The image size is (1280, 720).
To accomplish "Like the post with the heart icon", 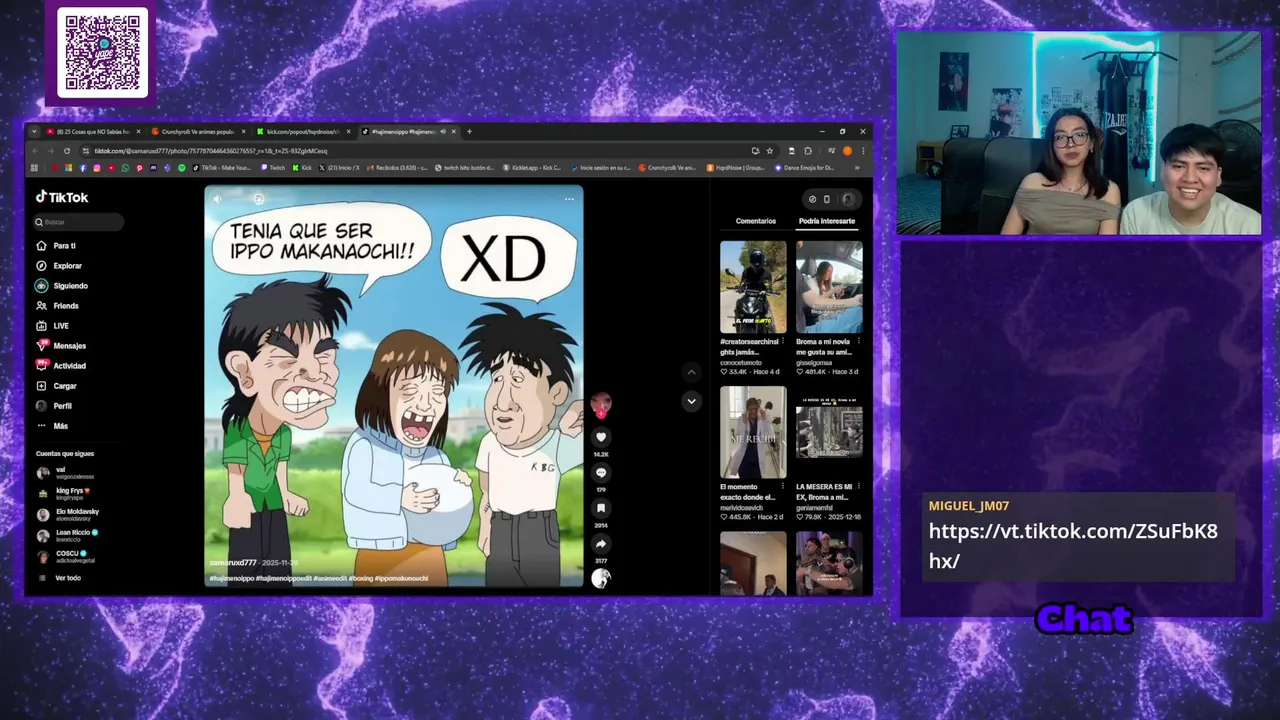I will click(601, 437).
